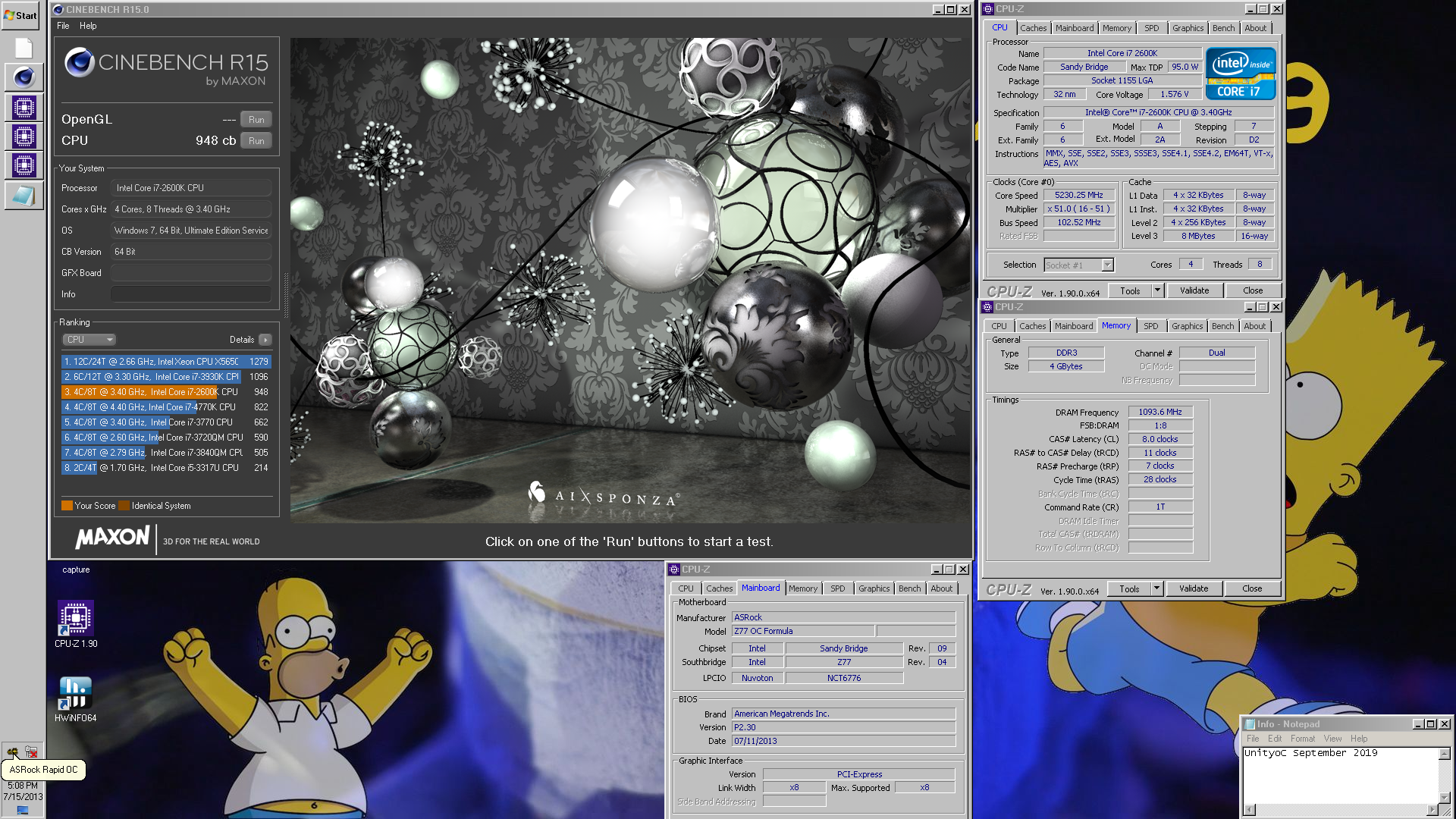Select the Memory tab in the bottom CPU-Z Mainboard window
1456x819 pixels.
click(803, 588)
